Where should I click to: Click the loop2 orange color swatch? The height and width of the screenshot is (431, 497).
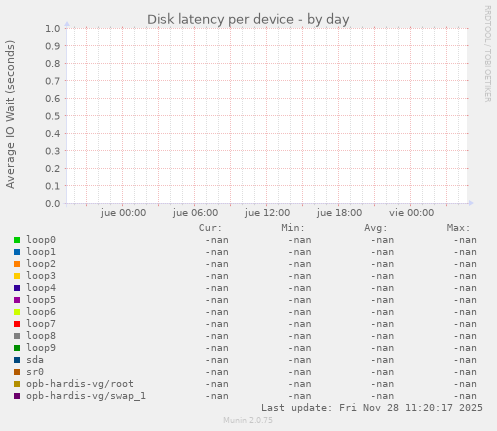(x=17, y=264)
